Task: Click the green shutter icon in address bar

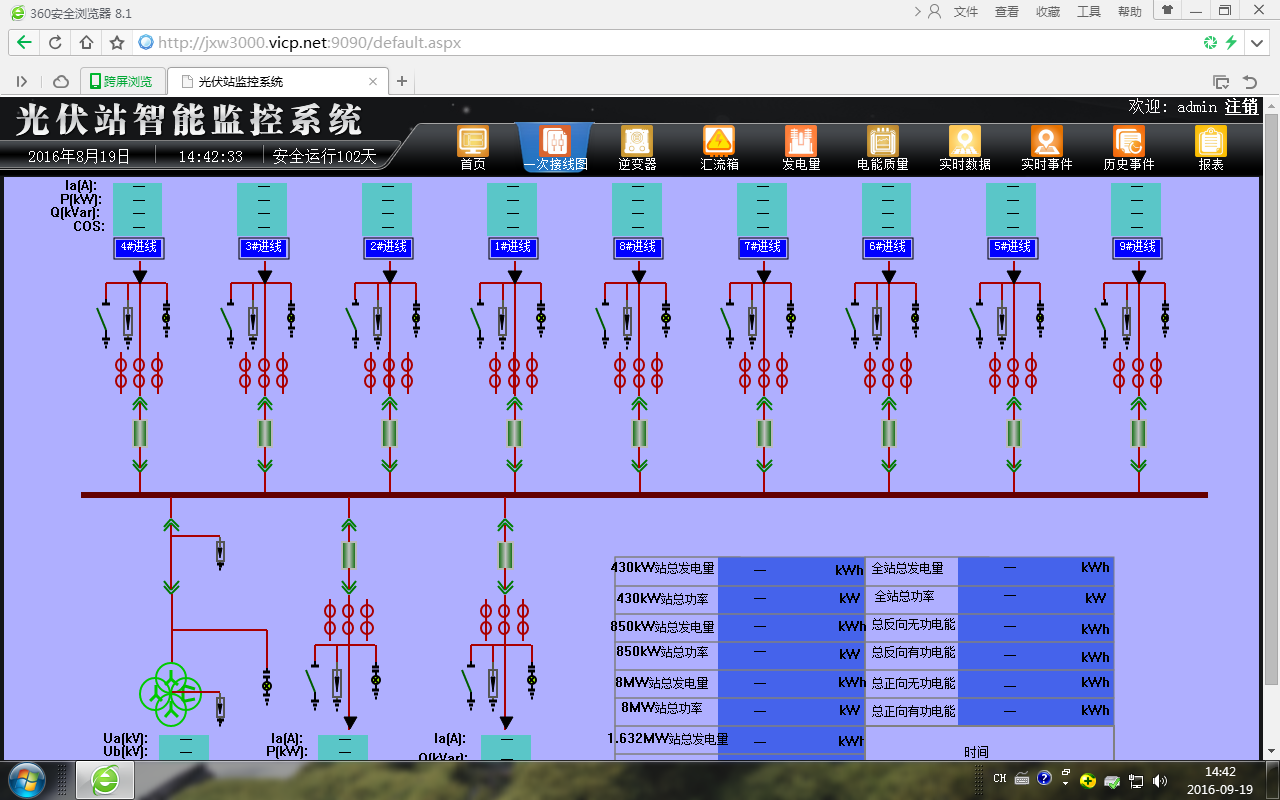Action: point(1210,43)
